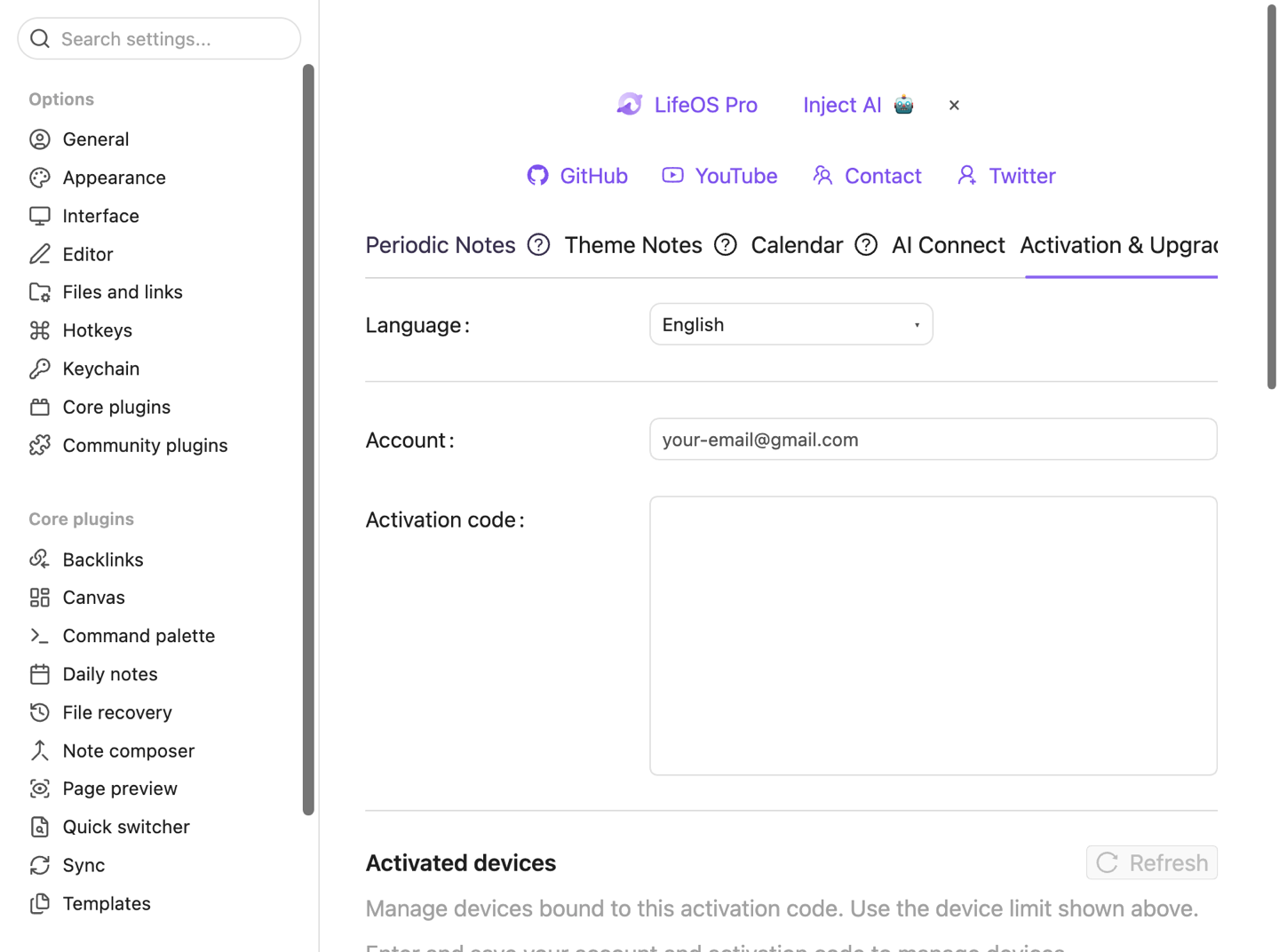This screenshot has width=1279, height=952.
Task: Click the Files and links folder icon
Action: pos(40,292)
